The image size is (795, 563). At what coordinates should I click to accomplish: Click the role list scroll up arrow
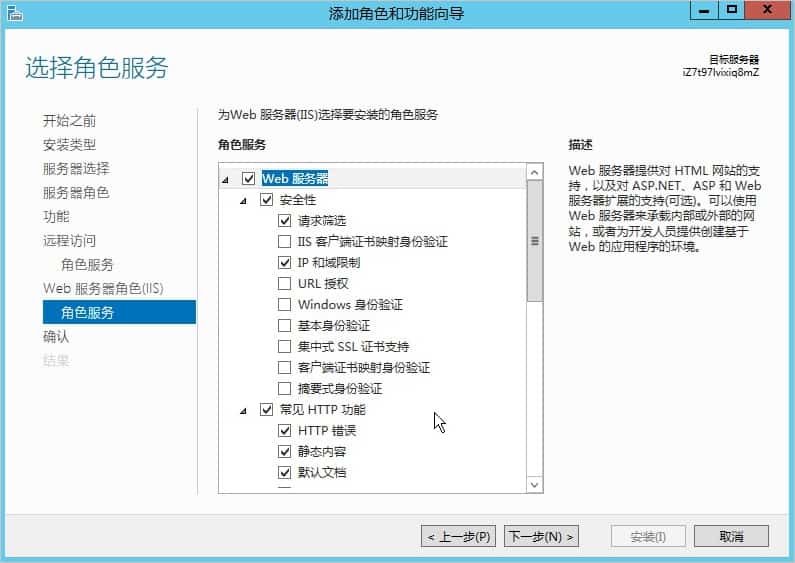(x=534, y=173)
